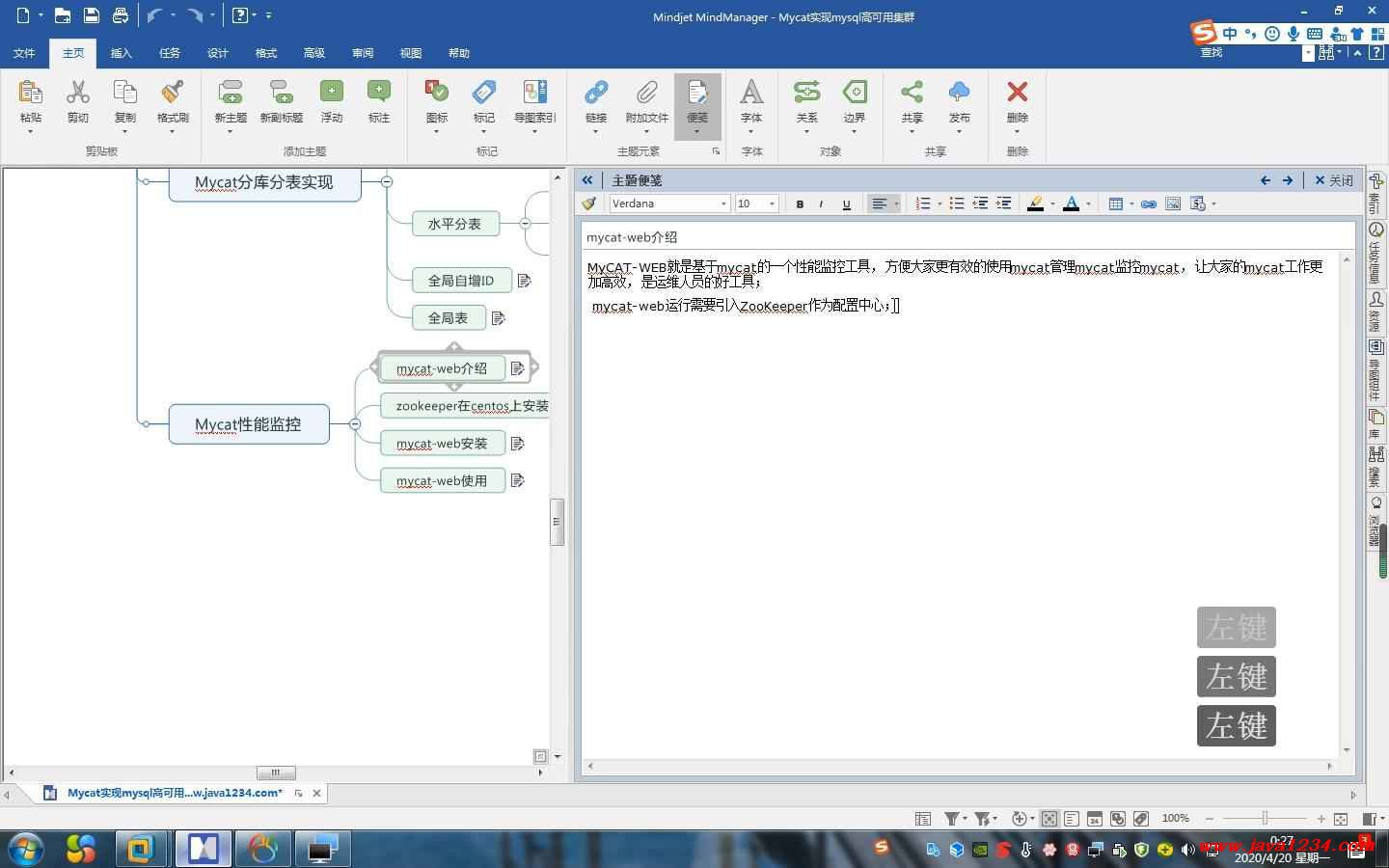Open the highlight color dropdown arrow
The image size is (1389, 868).
pyautogui.click(x=1051, y=203)
